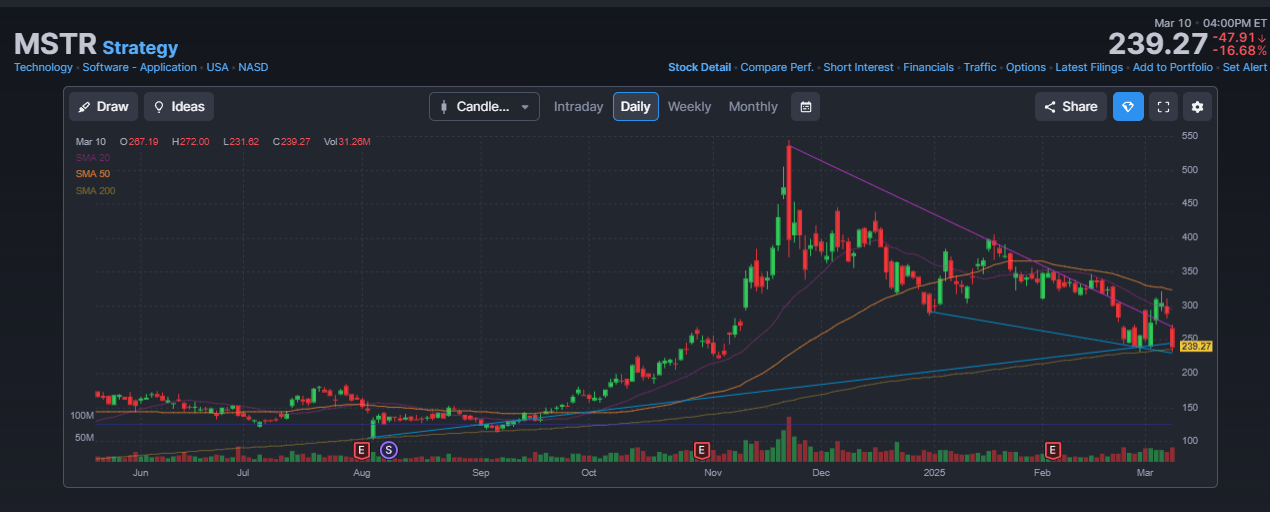This screenshot has height=512, width=1270.
Task: Select the Daily timeframe tab
Action: click(635, 107)
